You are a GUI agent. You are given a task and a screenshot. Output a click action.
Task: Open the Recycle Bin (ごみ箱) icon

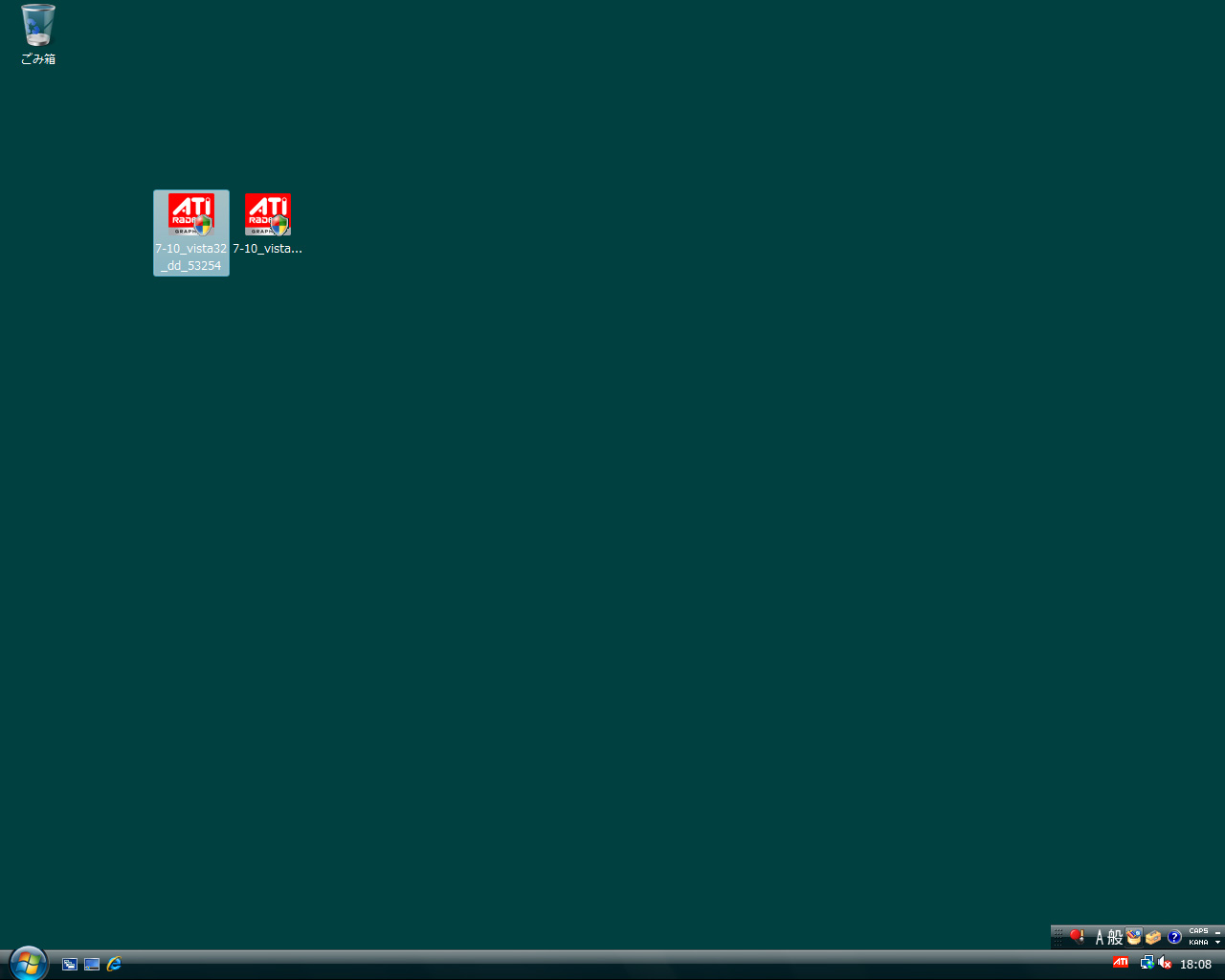(38, 27)
